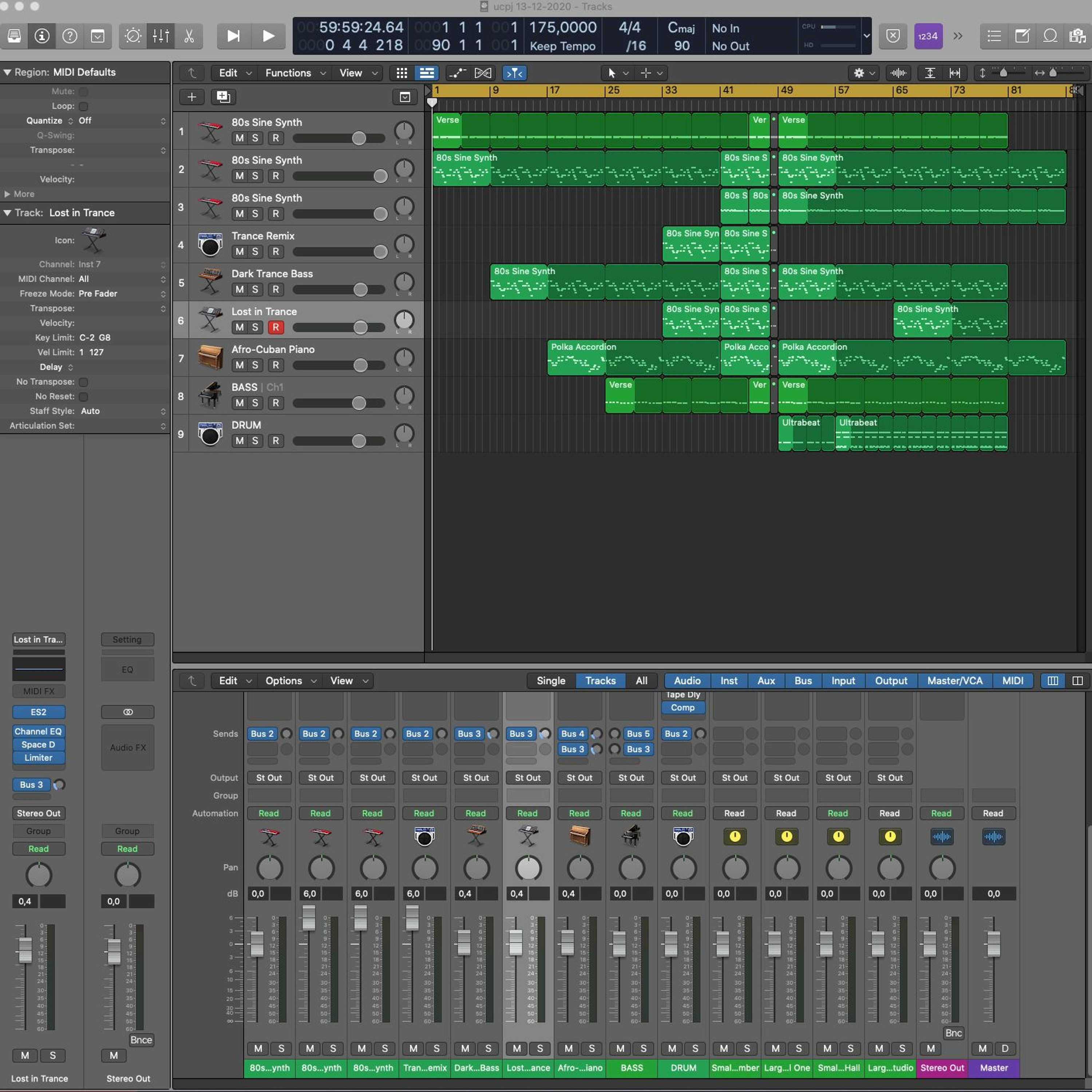Adjust the DRUM track volume slider

[359, 441]
